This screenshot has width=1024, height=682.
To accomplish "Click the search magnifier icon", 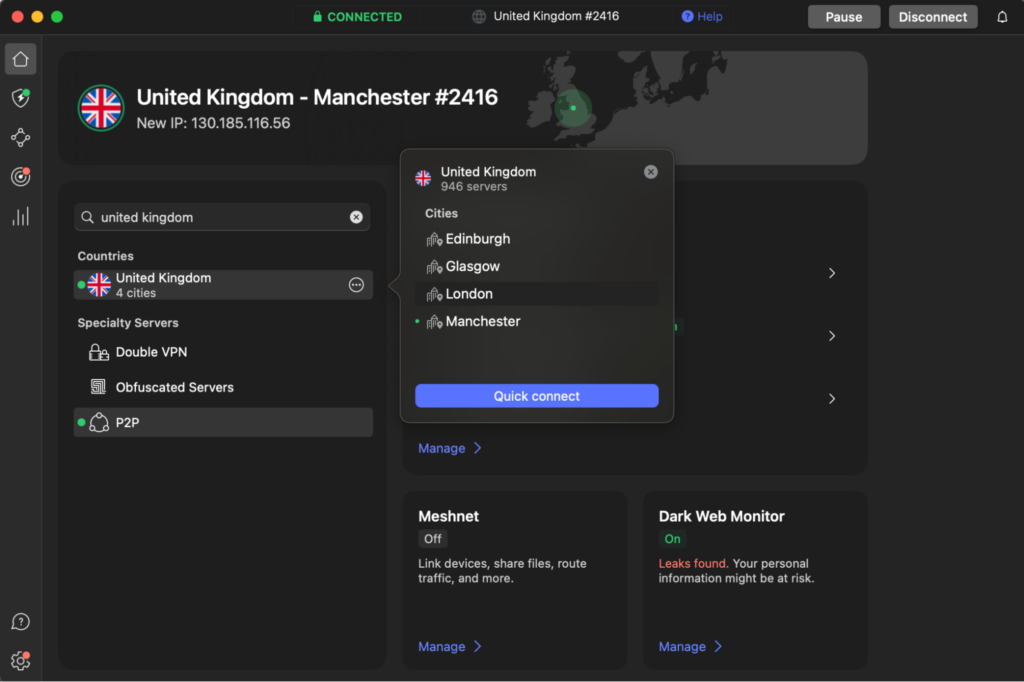I will (x=88, y=217).
